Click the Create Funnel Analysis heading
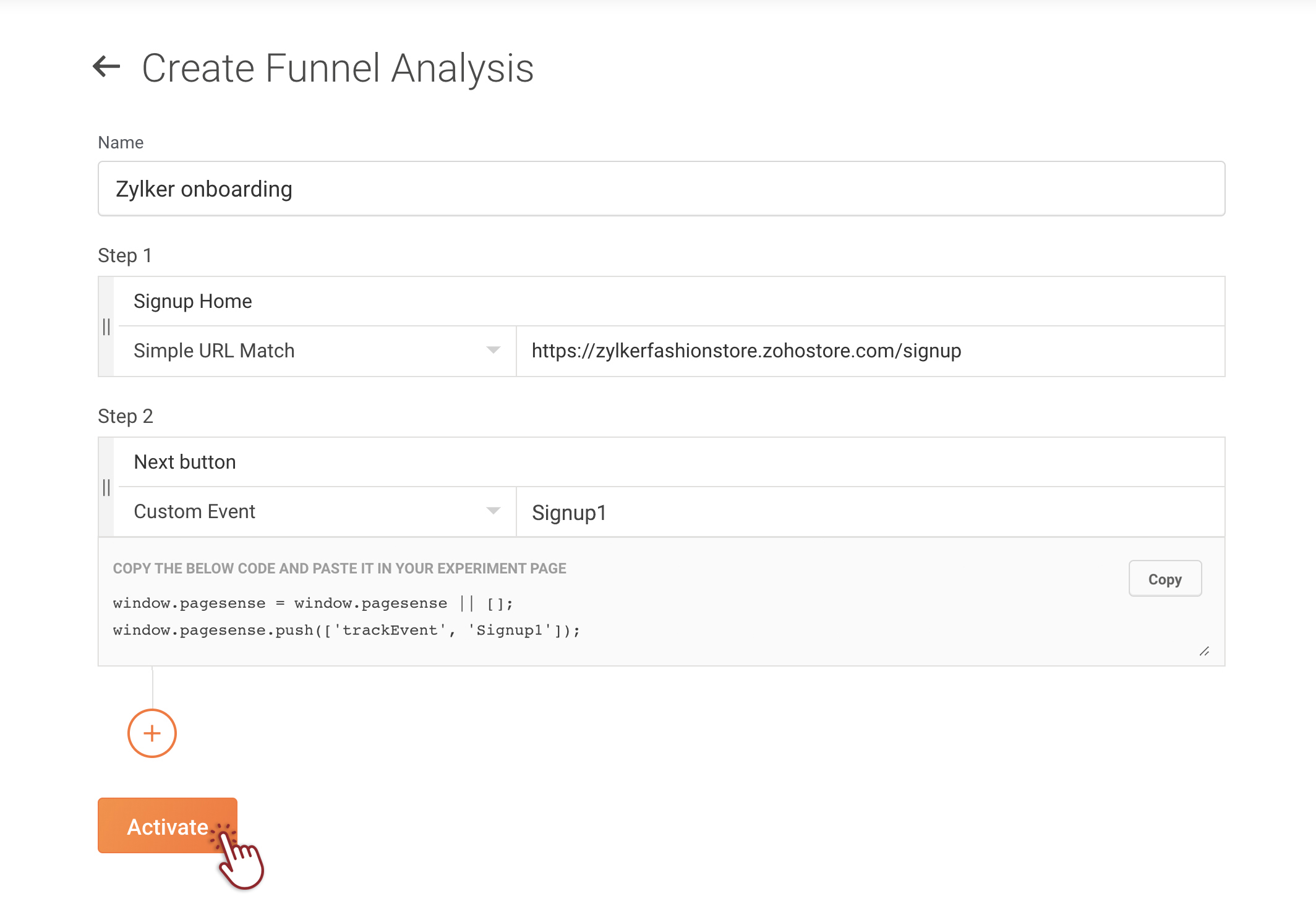1316x899 pixels. [338, 68]
